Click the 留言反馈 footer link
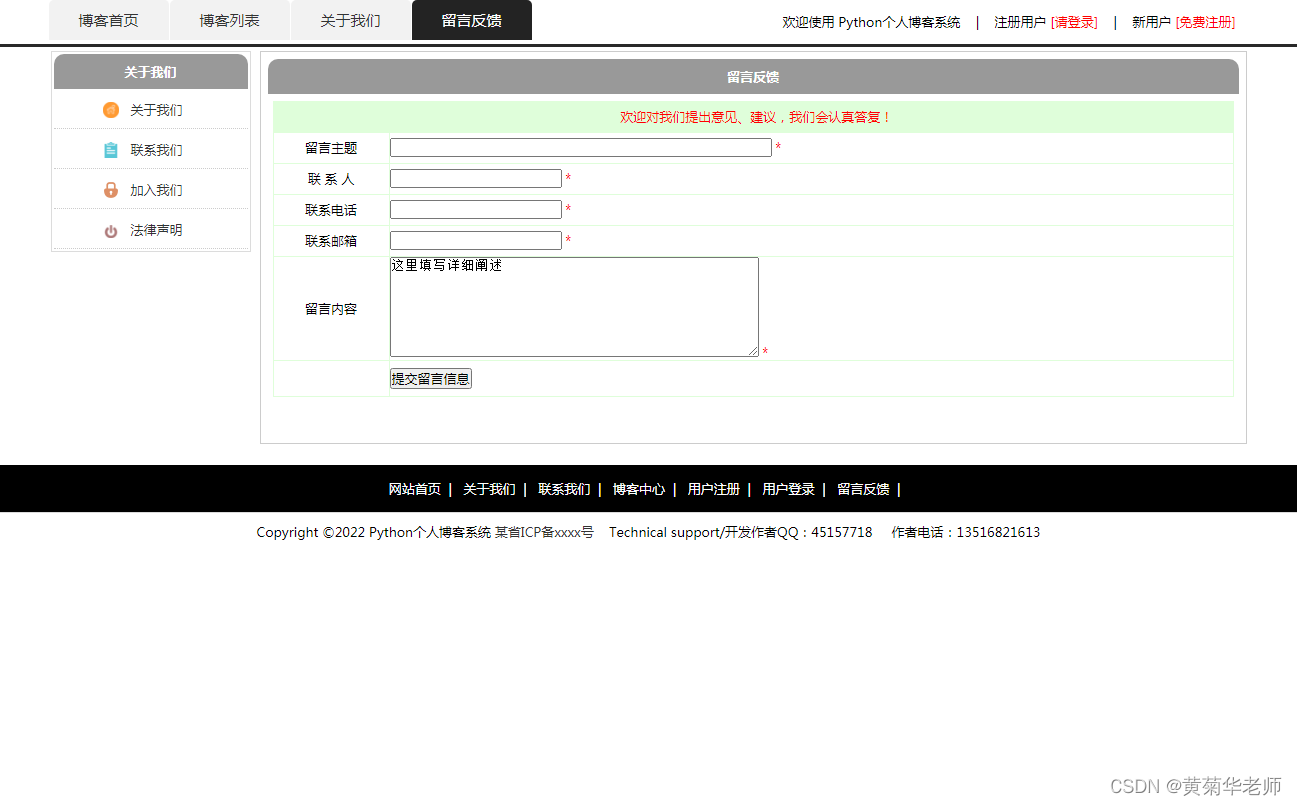 pos(863,489)
